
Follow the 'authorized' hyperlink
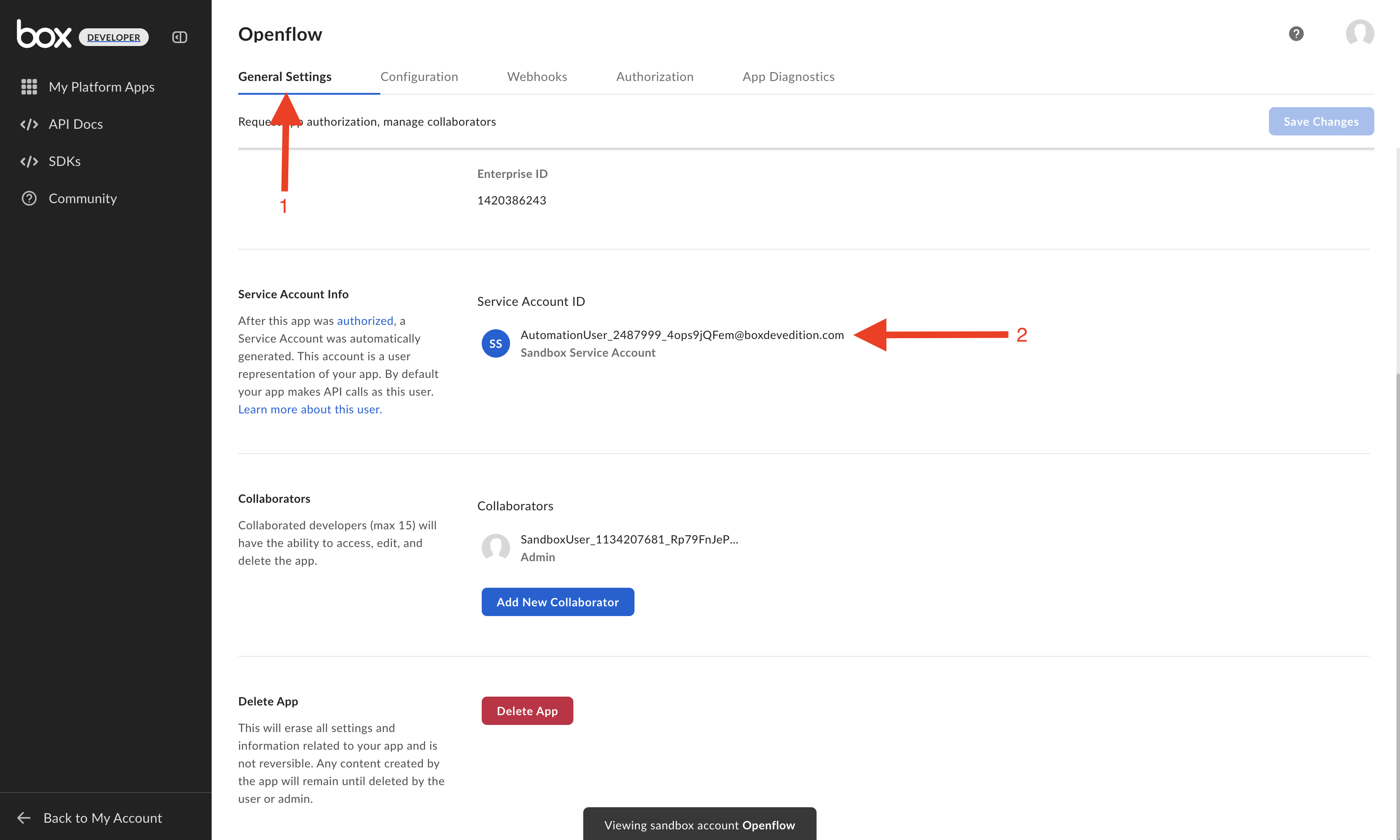point(364,321)
